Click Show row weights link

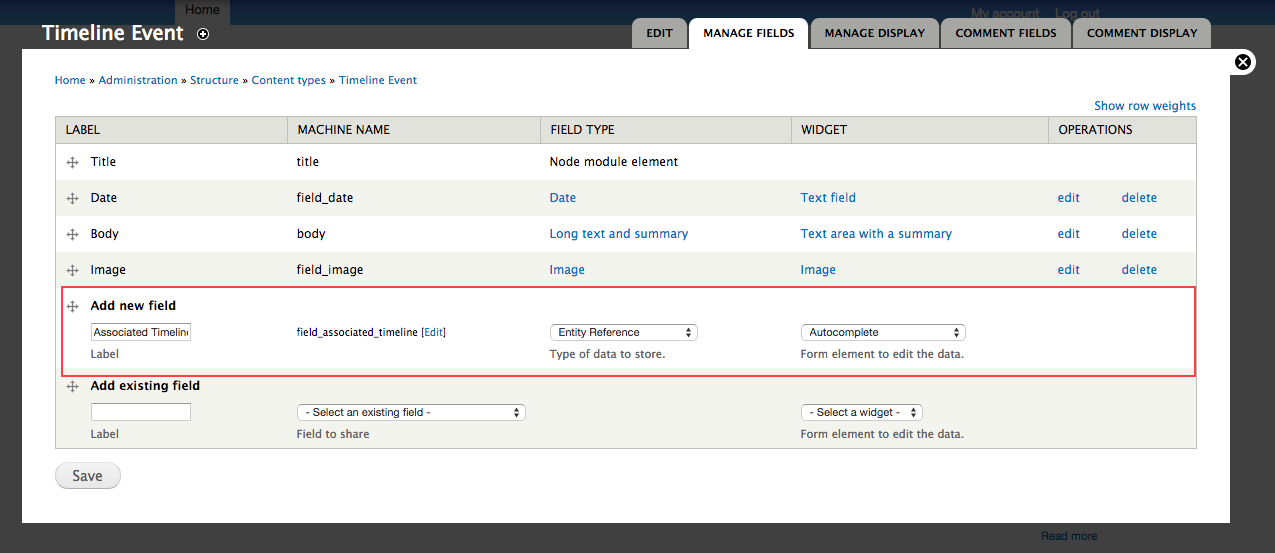pos(1145,106)
